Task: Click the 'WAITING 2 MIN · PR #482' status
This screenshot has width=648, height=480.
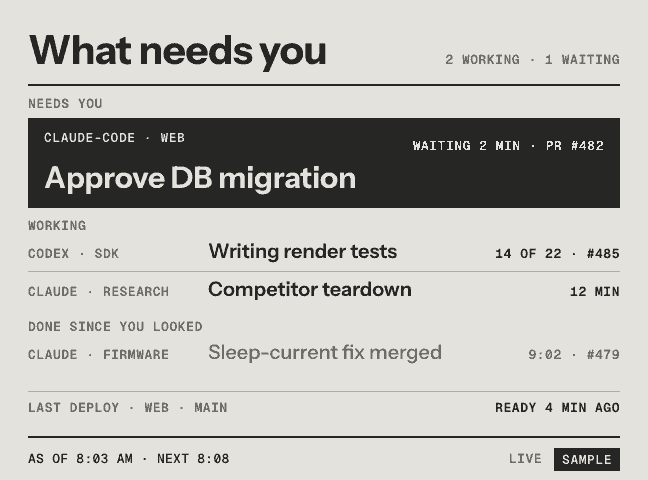Action: [508, 146]
